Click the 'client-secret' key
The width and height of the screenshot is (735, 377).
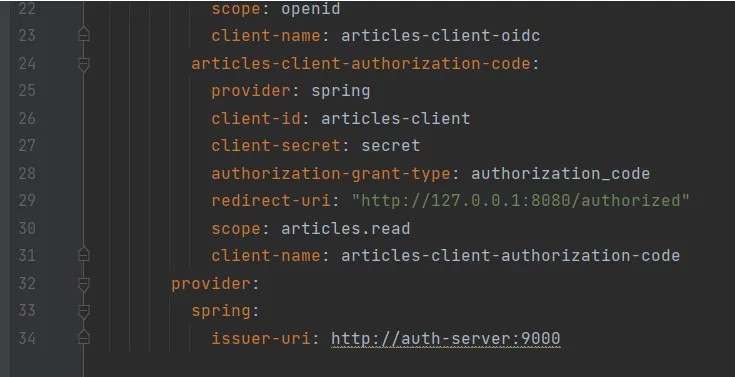[x=276, y=145]
